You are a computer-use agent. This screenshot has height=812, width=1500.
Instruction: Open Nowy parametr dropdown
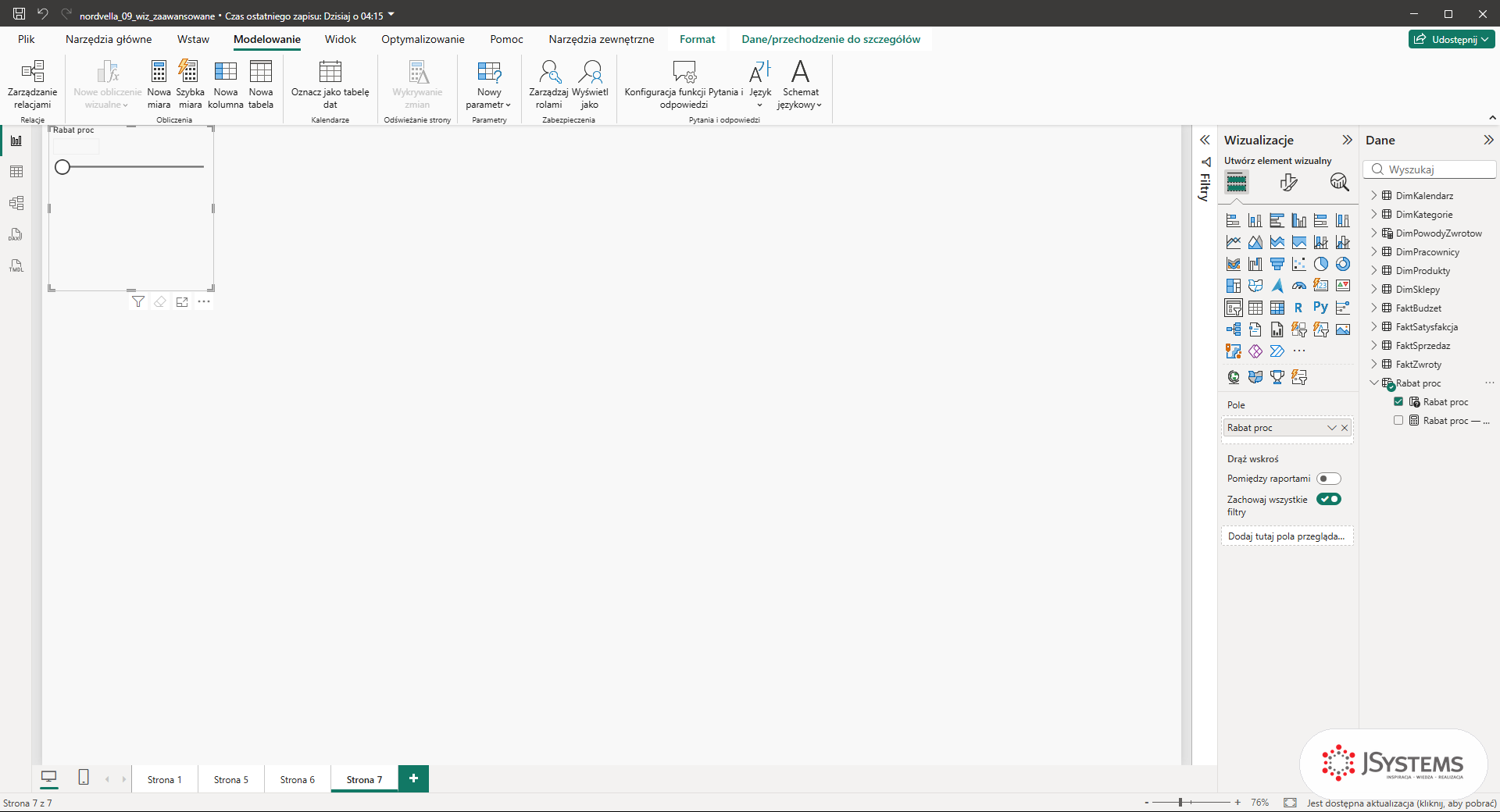click(489, 84)
